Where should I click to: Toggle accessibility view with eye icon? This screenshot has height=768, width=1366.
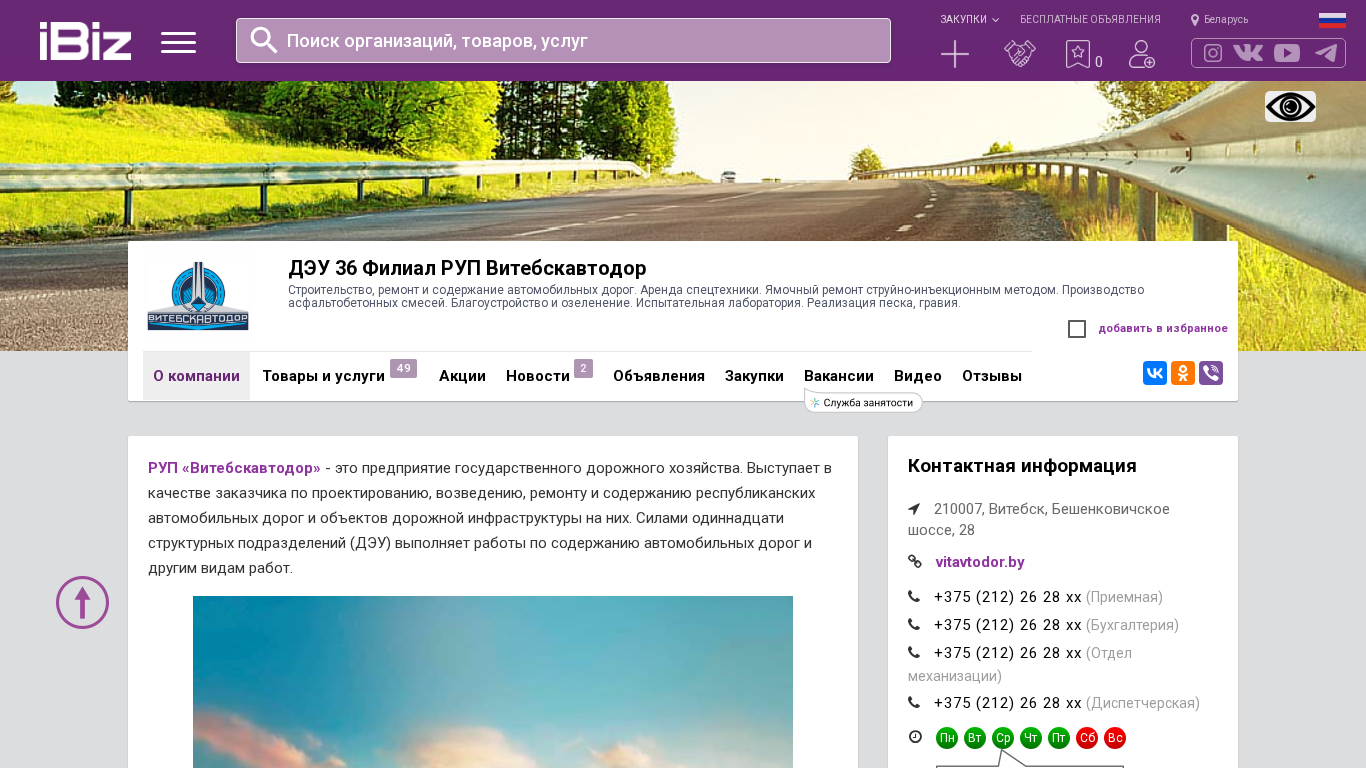point(1290,106)
